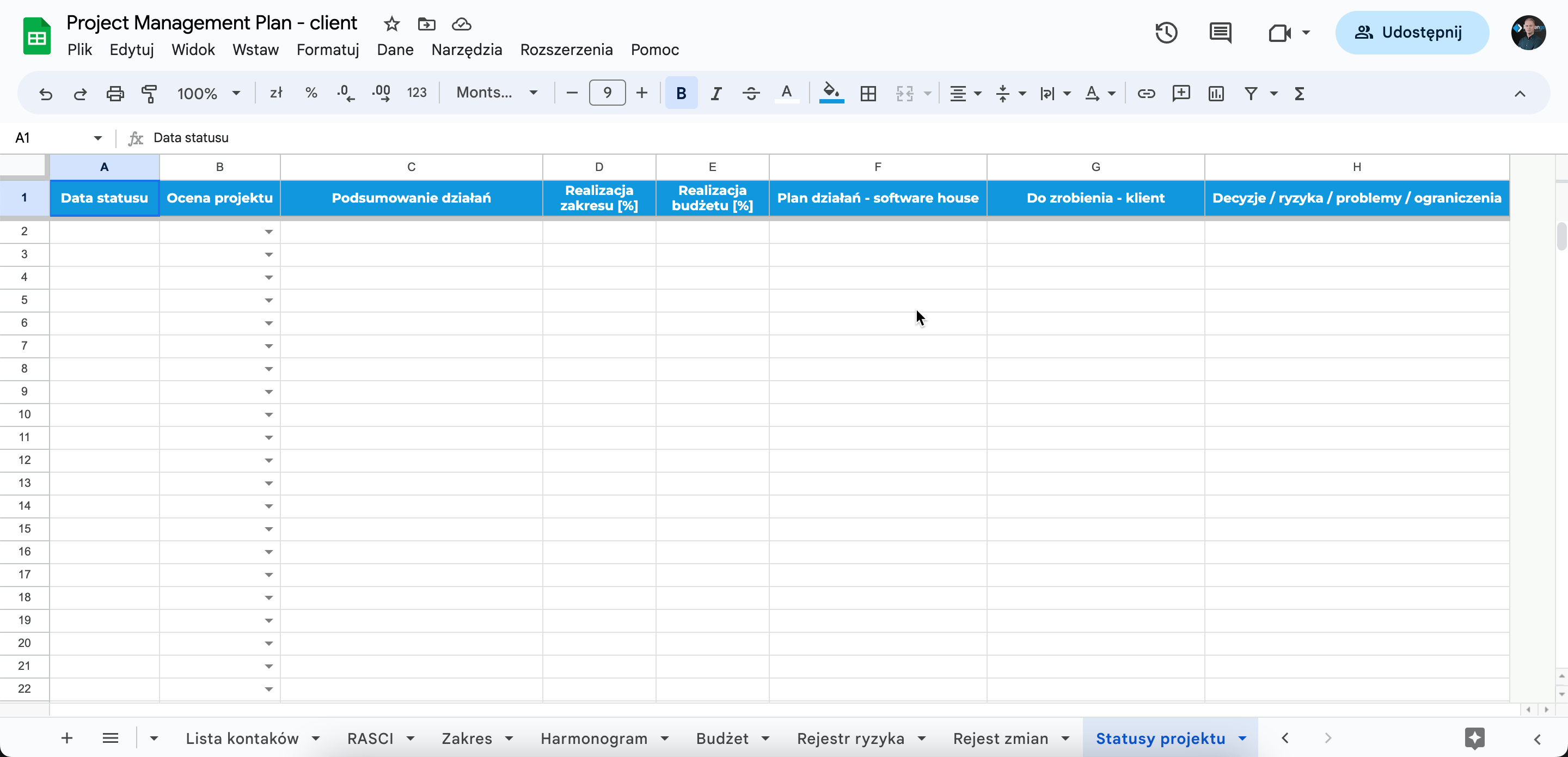Open the zoom 100% dropdown
The width and height of the screenshot is (1568, 757).
click(x=208, y=93)
